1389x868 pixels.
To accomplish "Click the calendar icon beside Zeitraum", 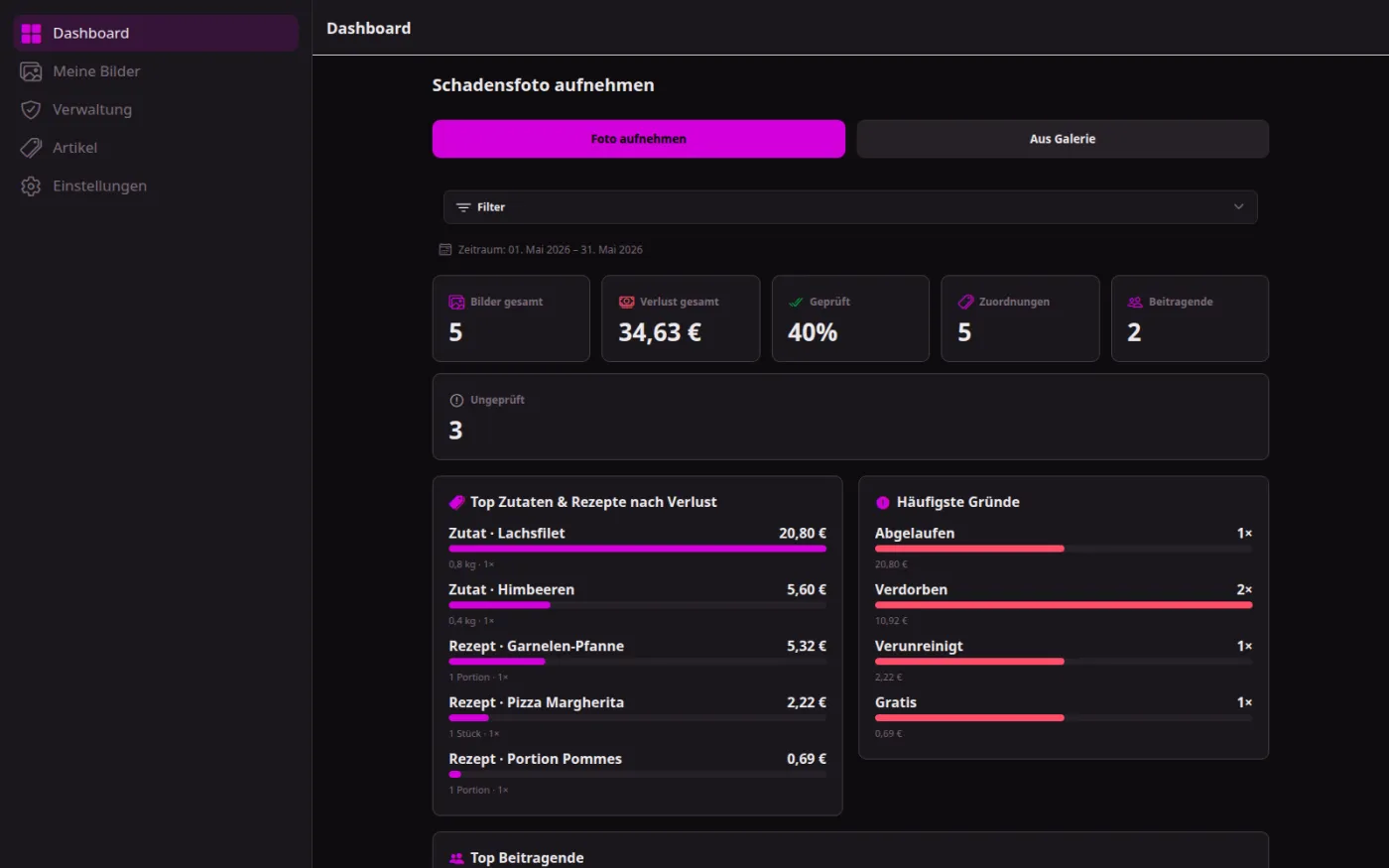I will [x=445, y=250].
